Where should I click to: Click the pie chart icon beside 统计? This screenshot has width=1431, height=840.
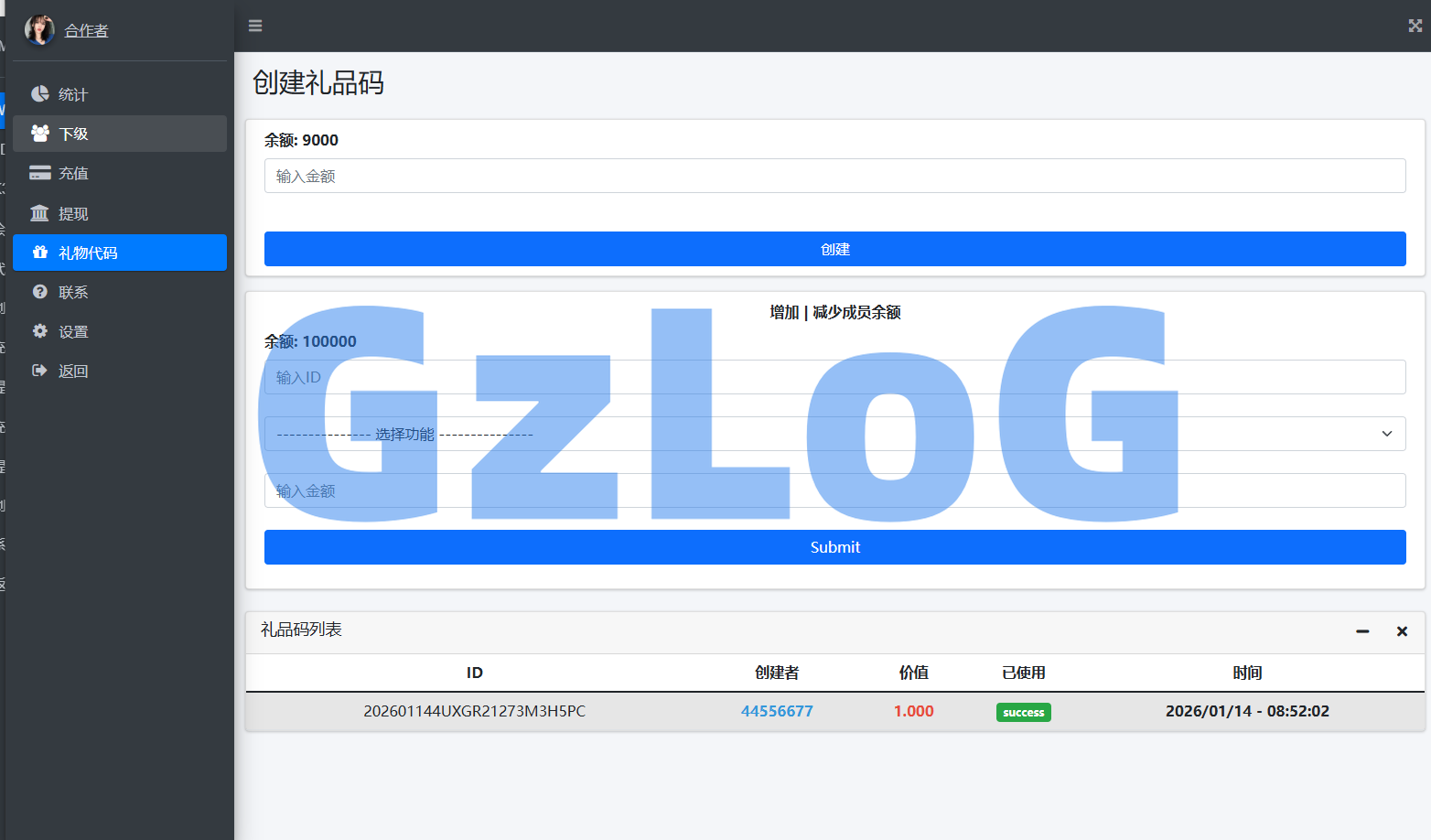40,94
